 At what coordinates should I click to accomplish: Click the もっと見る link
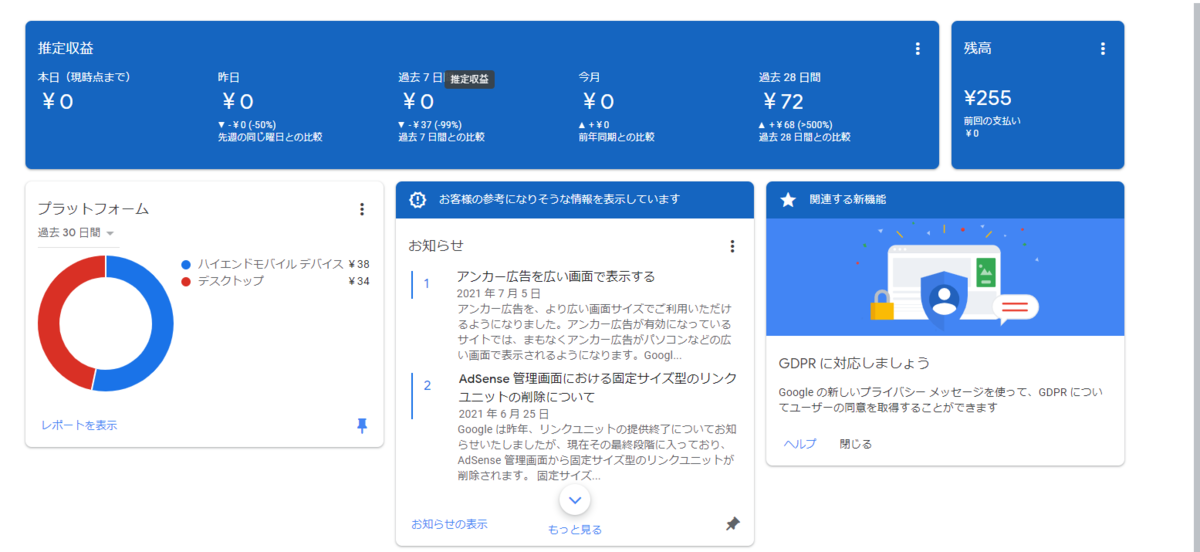click(575, 530)
